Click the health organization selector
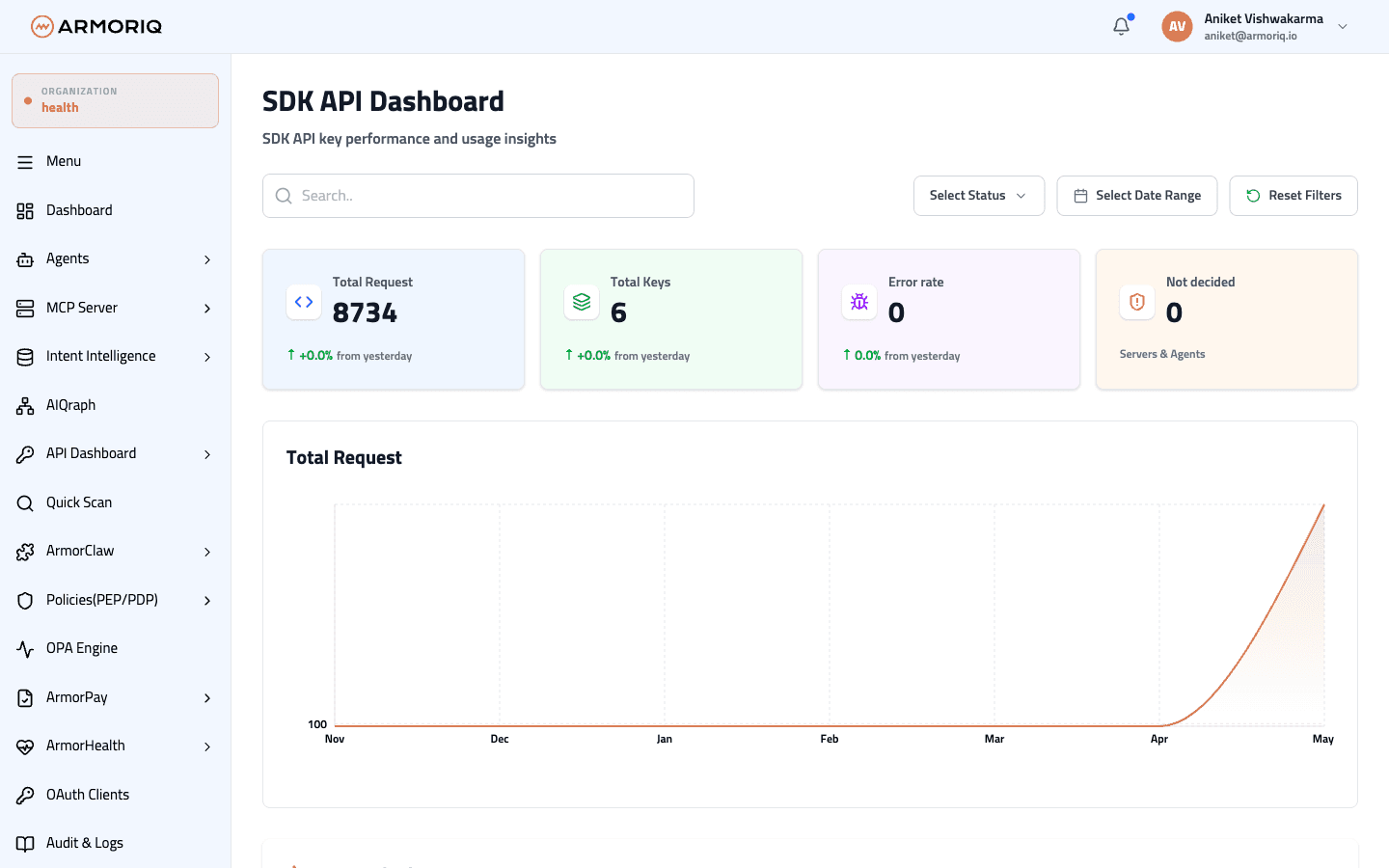This screenshot has width=1389, height=868. pos(115,100)
